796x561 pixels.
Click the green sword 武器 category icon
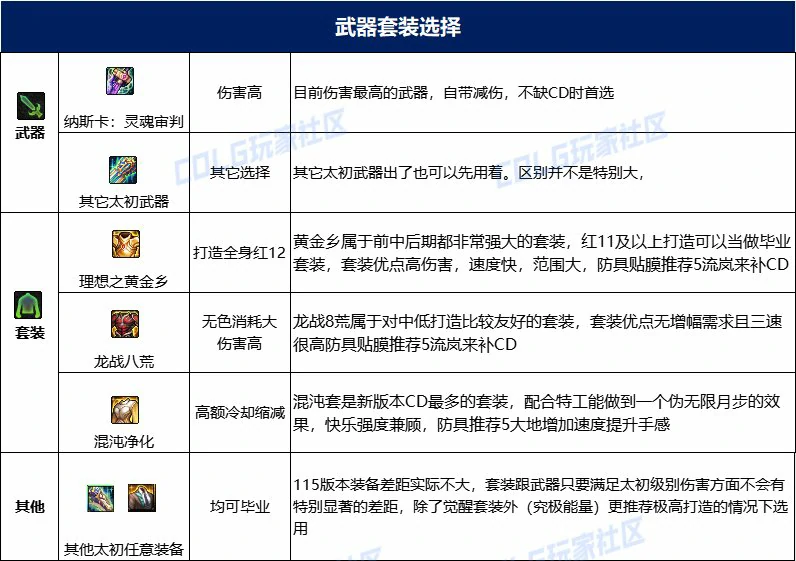[x=30, y=106]
